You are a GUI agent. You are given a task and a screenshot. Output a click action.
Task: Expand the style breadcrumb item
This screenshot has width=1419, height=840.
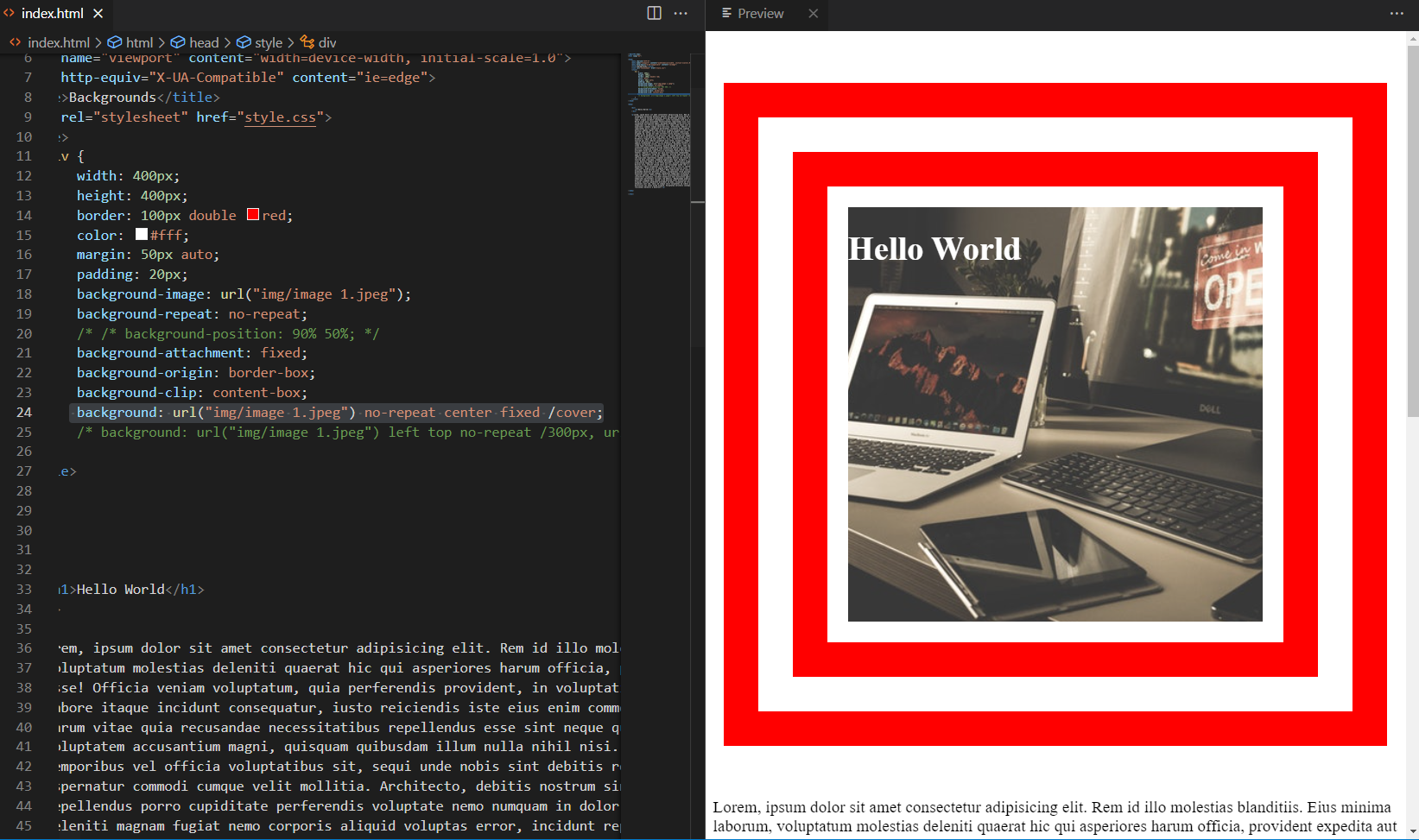click(268, 42)
